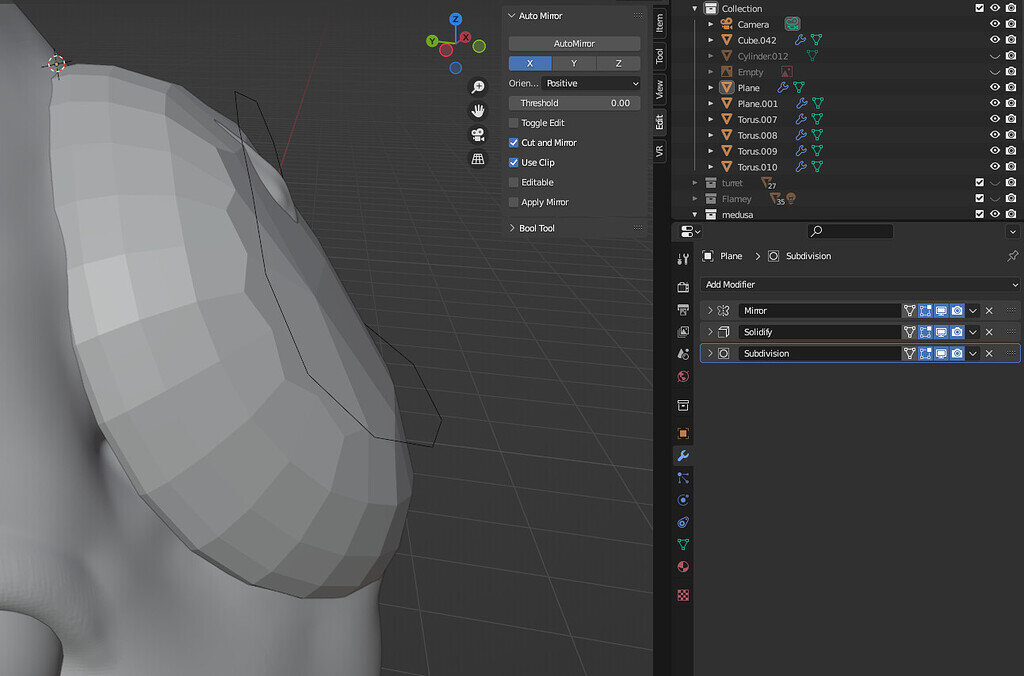Enable the Editable checkbox in Auto Mirror
The height and width of the screenshot is (676, 1024).
click(x=513, y=182)
